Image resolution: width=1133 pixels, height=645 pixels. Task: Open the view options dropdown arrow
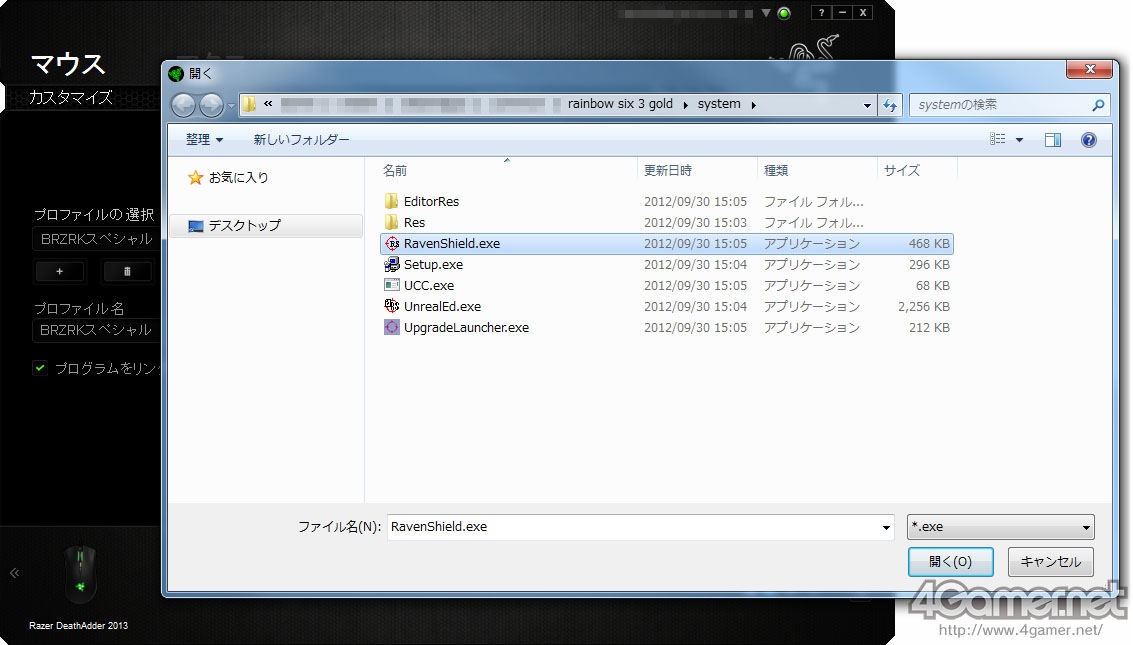tap(1020, 140)
